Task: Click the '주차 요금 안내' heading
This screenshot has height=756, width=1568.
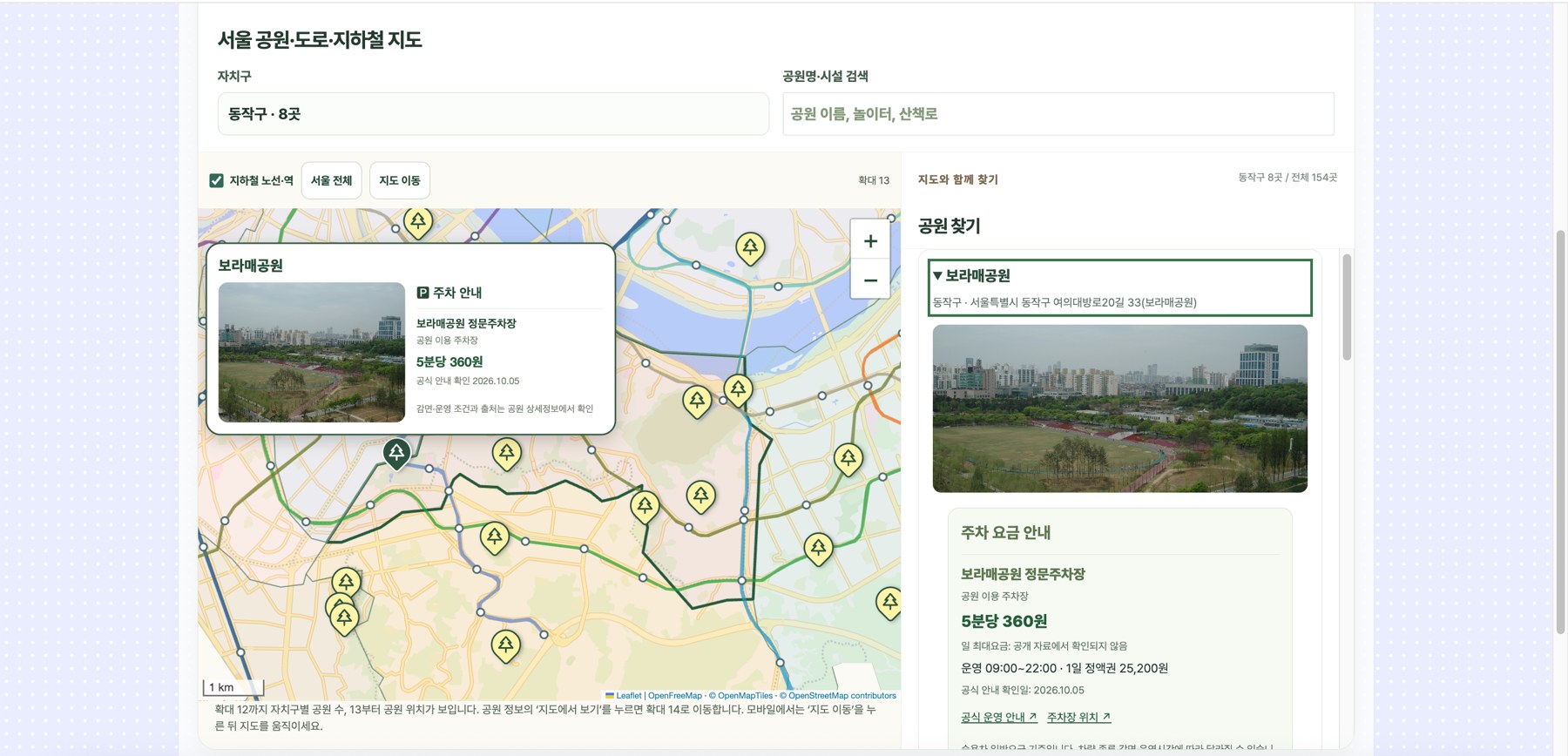Action: click(1006, 532)
